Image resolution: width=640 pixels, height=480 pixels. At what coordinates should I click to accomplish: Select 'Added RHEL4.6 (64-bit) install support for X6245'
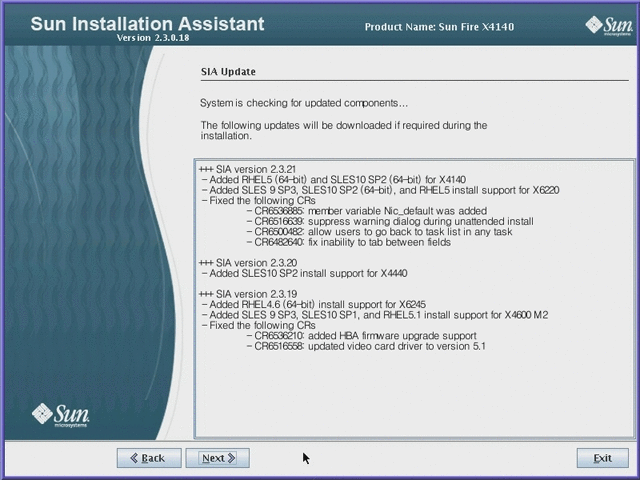pyautogui.click(x=314, y=304)
